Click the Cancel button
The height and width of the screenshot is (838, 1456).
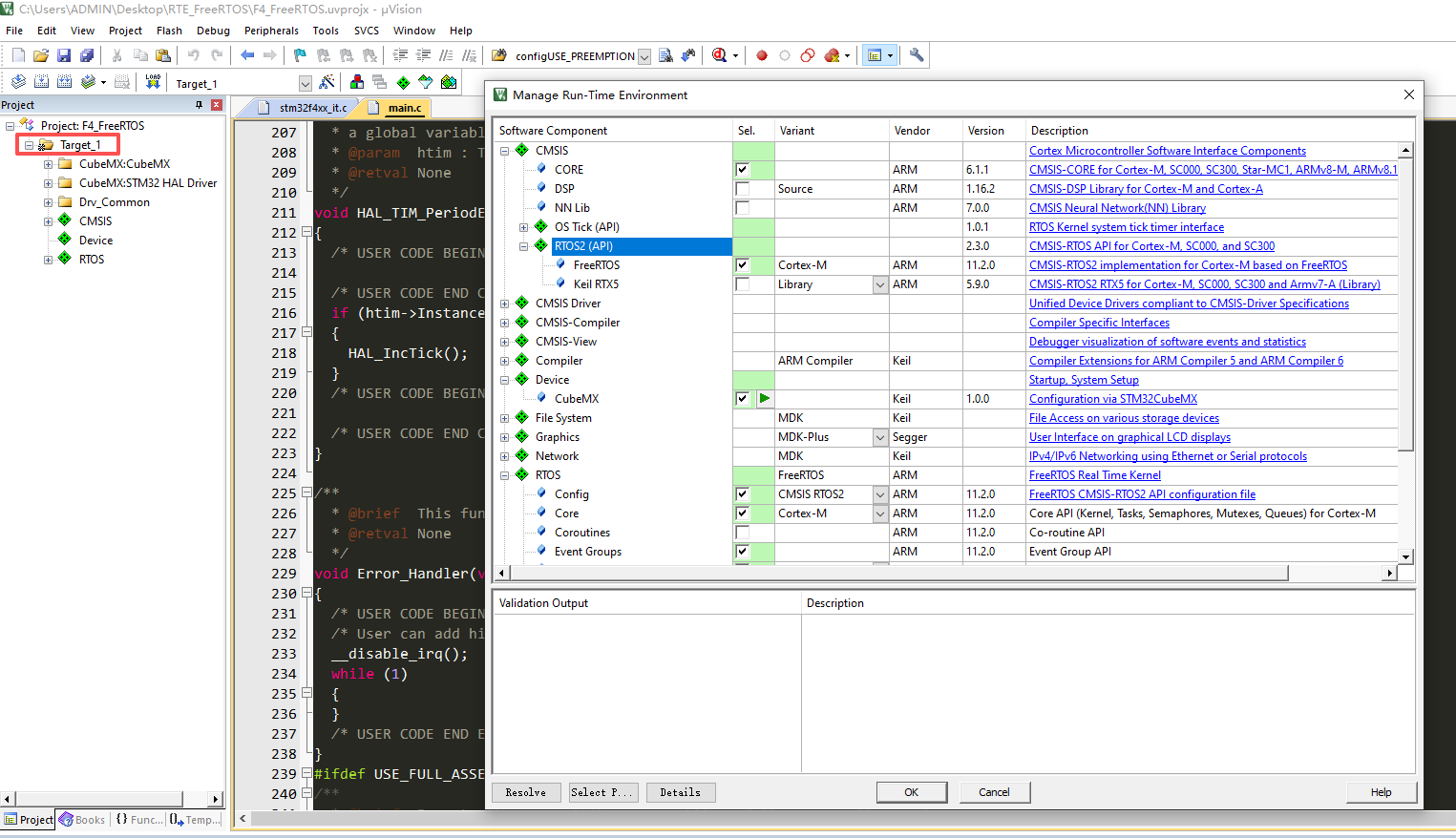[994, 792]
